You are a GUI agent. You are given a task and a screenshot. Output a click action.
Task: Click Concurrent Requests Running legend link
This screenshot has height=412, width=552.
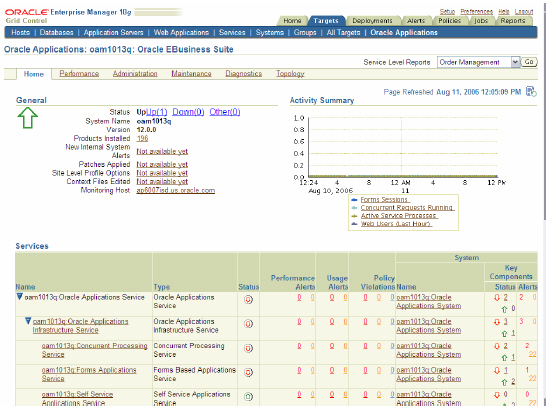tap(407, 208)
